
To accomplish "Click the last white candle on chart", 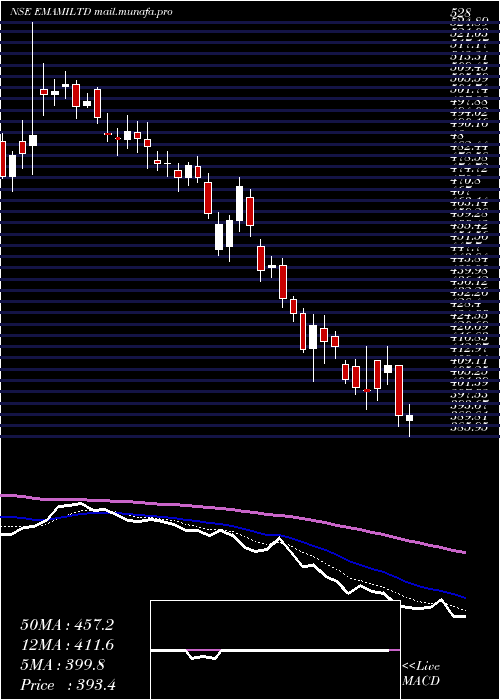I will [409, 418].
